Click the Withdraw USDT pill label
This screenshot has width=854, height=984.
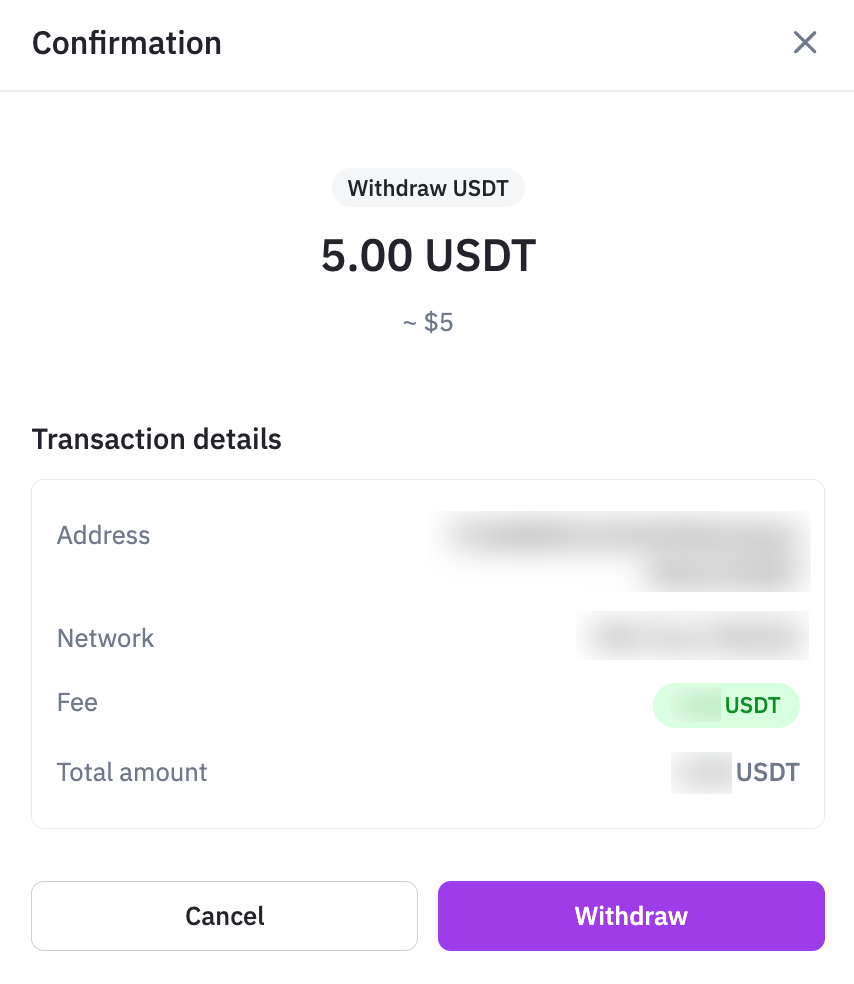[428, 188]
